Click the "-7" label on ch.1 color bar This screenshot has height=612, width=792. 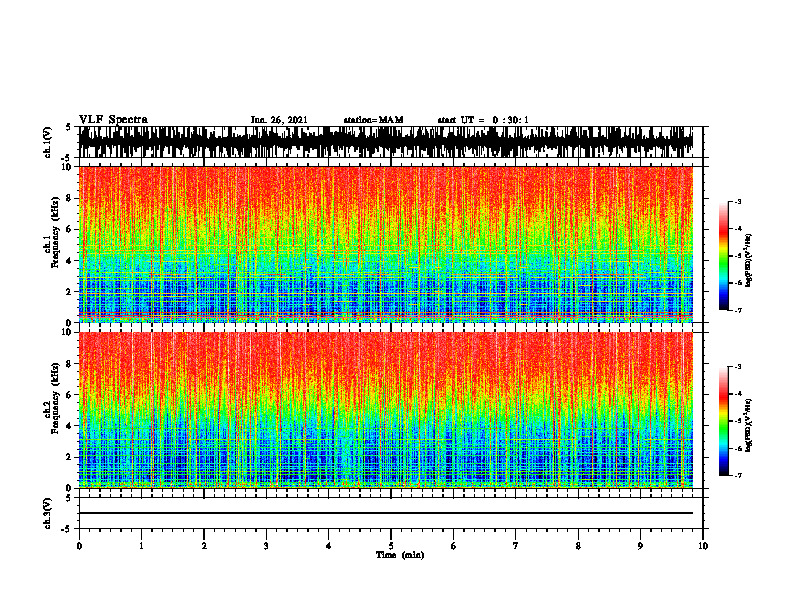[x=737, y=310]
